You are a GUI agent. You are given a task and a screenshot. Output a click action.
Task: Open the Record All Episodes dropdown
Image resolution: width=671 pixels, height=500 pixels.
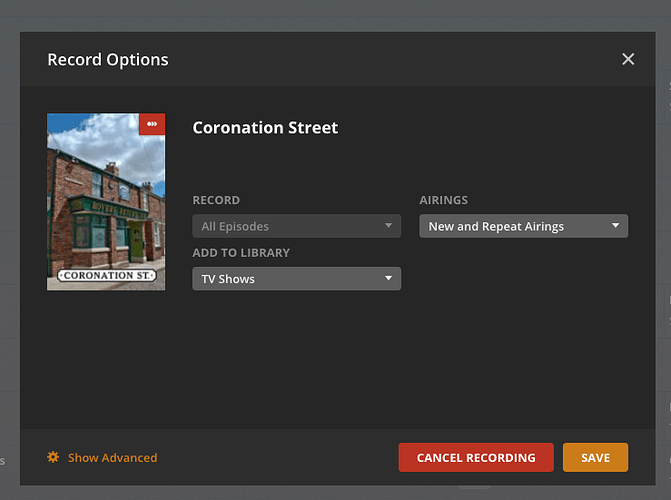click(297, 226)
